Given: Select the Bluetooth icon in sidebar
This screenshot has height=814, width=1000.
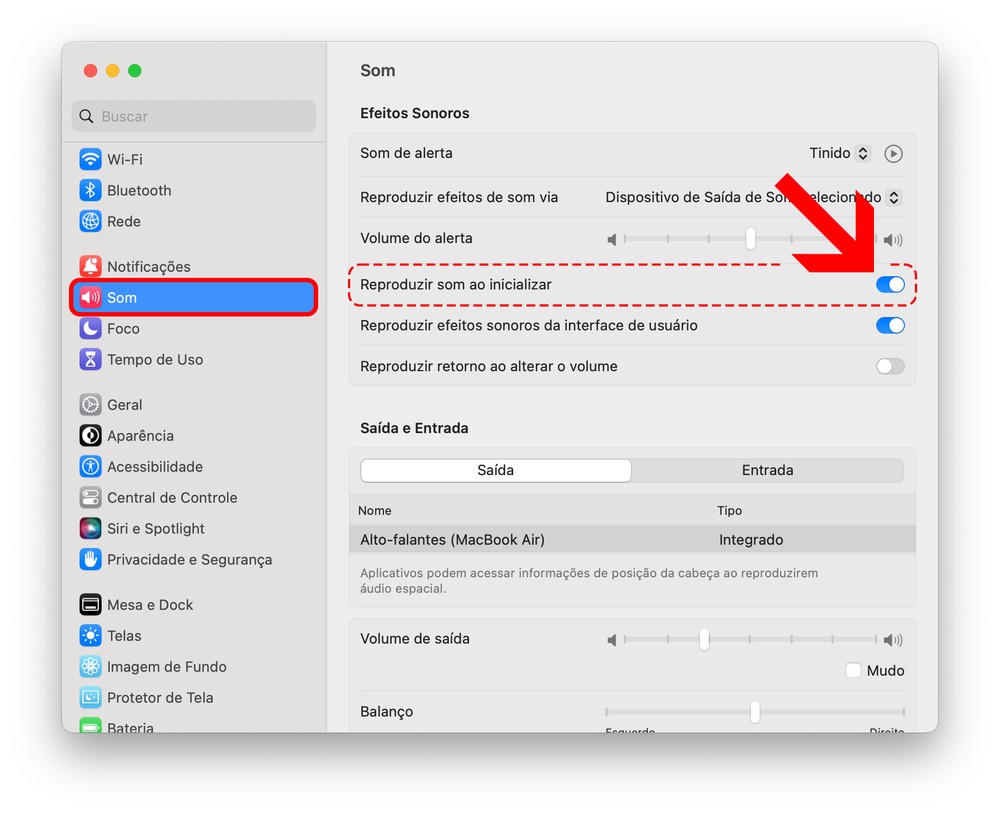Looking at the screenshot, I should [90, 190].
